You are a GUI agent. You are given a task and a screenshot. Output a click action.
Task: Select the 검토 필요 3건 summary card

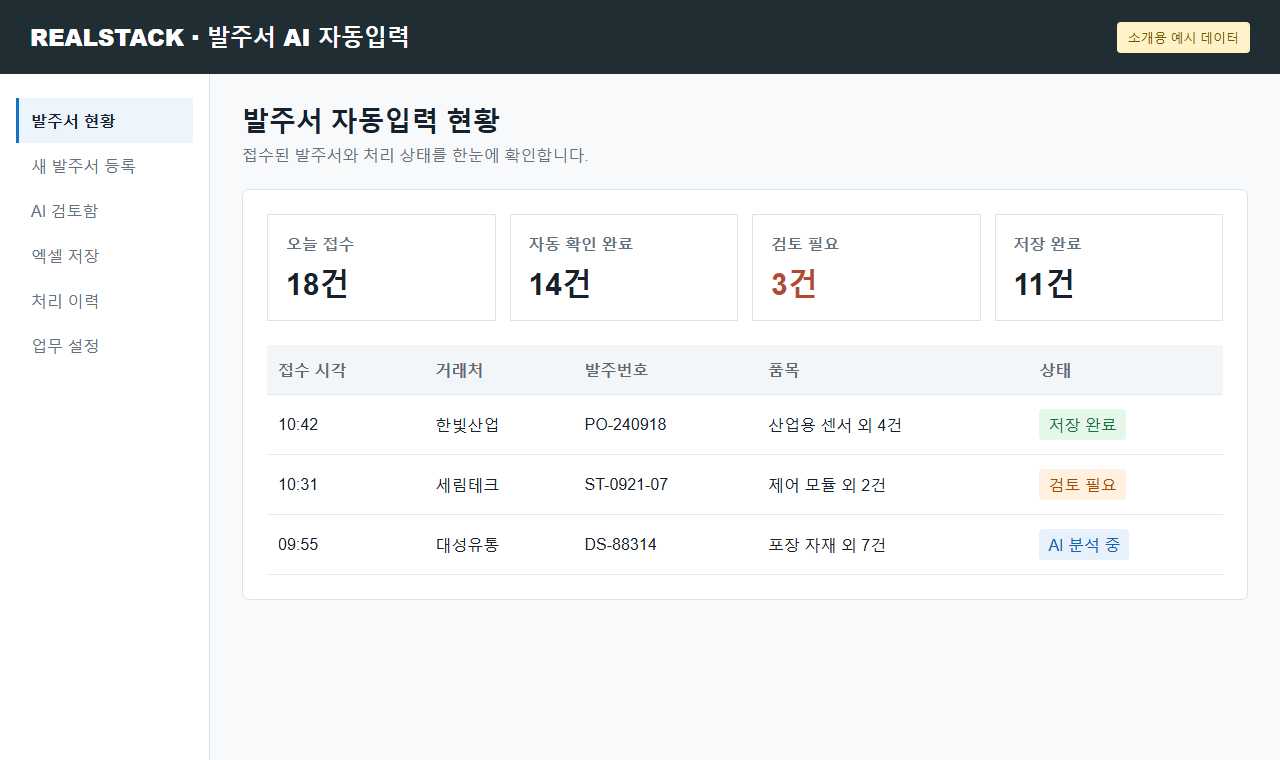(x=866, y=267)
